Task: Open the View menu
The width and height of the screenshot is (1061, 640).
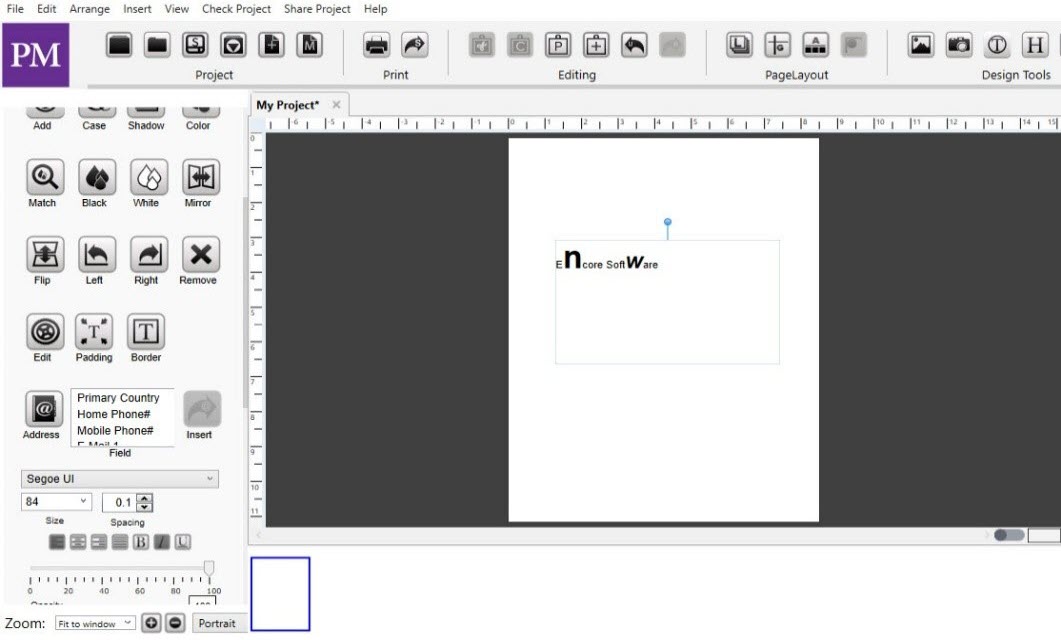Action: click(x=177, y=9)
